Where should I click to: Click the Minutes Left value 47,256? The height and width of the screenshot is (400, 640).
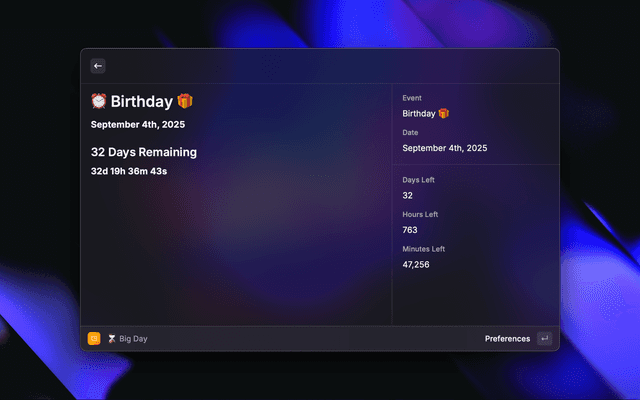(416, 265)
